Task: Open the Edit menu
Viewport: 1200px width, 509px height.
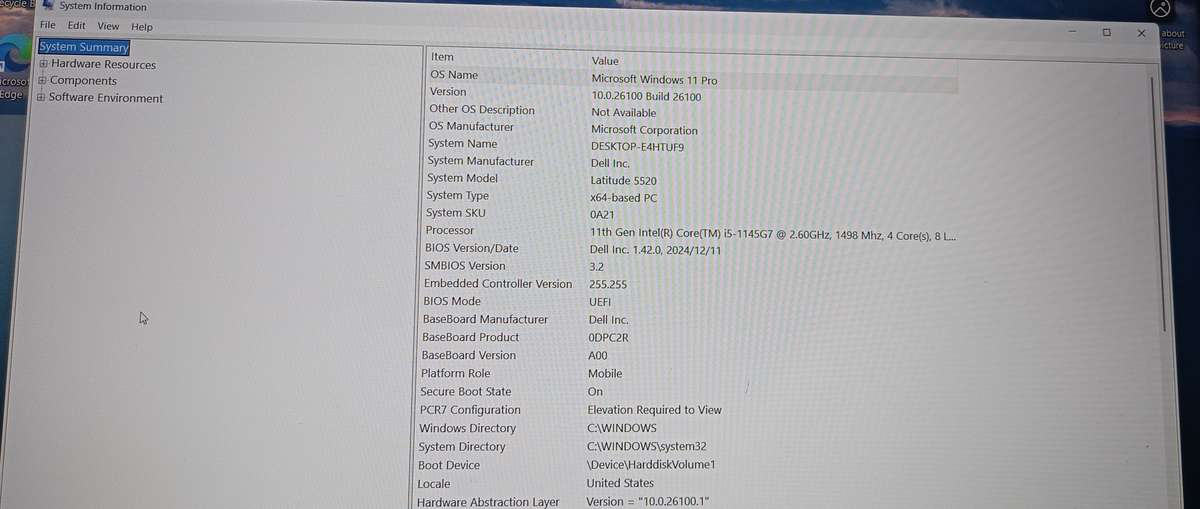Action: pyautogui.click(x=76, y=26)
